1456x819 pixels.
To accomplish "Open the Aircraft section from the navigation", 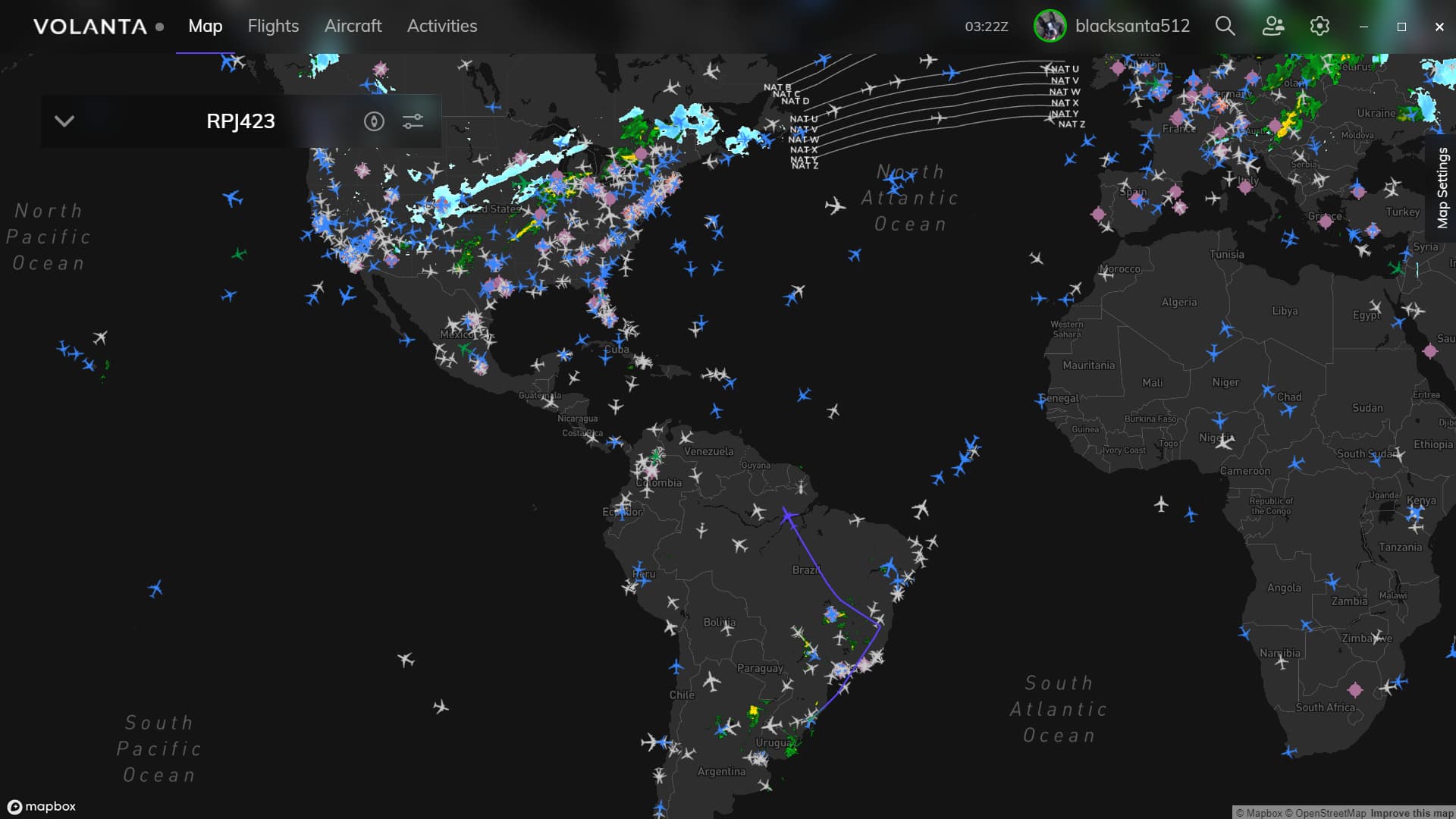I will click(353, 26).
